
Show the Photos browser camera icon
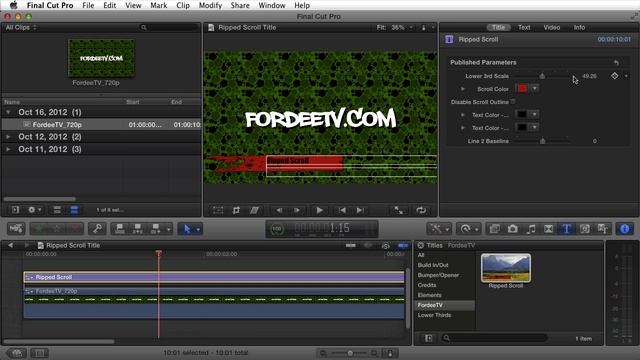513,229
